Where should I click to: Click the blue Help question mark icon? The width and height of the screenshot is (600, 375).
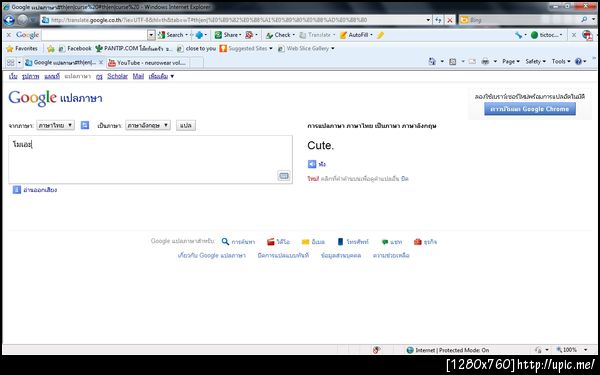[x=578, y=61]
